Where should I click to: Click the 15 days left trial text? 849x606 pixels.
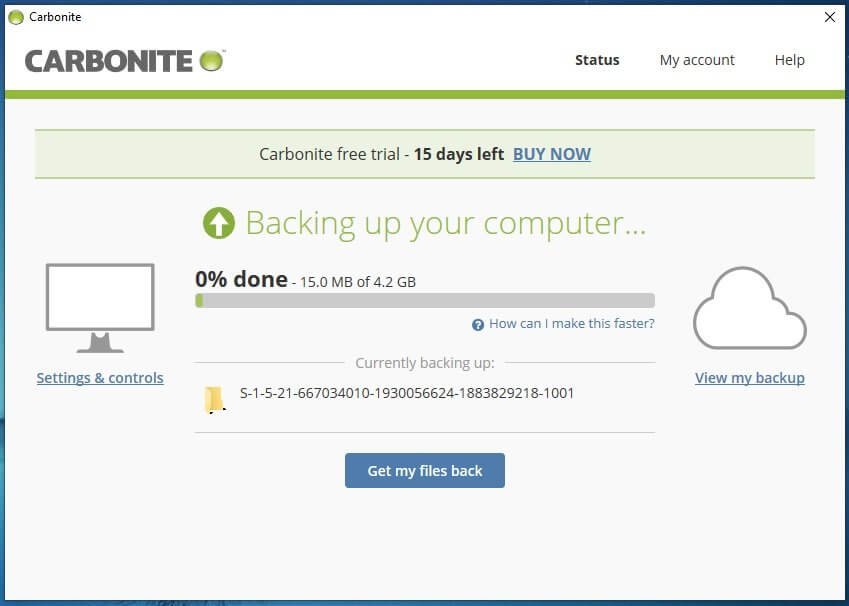pyautogui.click(x=459, y=154)
